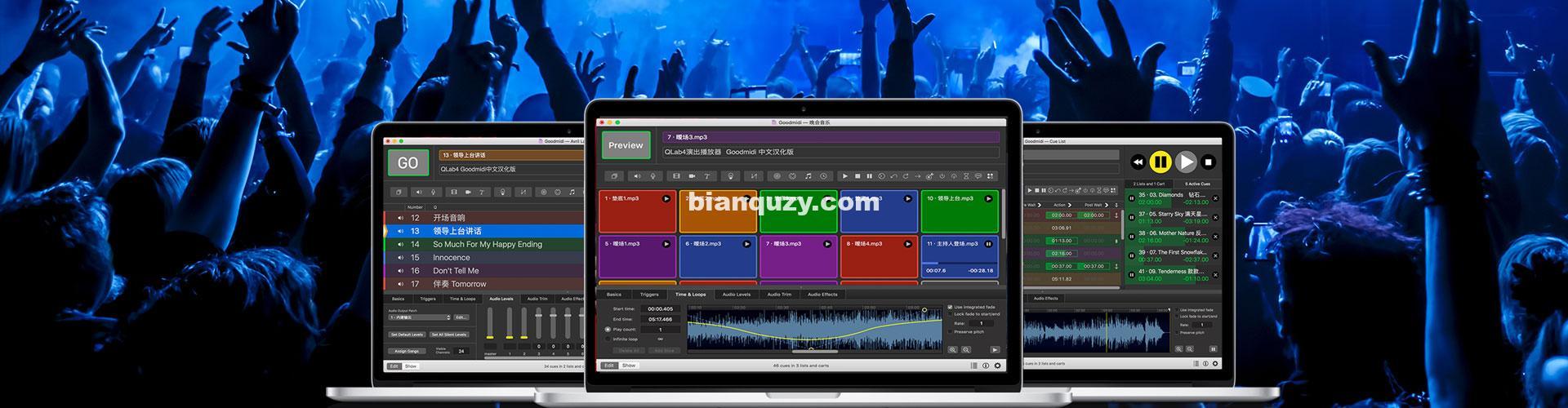Select cue 12 开场音响 in left window
This screenshot has width=1568, height=408.
click(x=484, y=218)
